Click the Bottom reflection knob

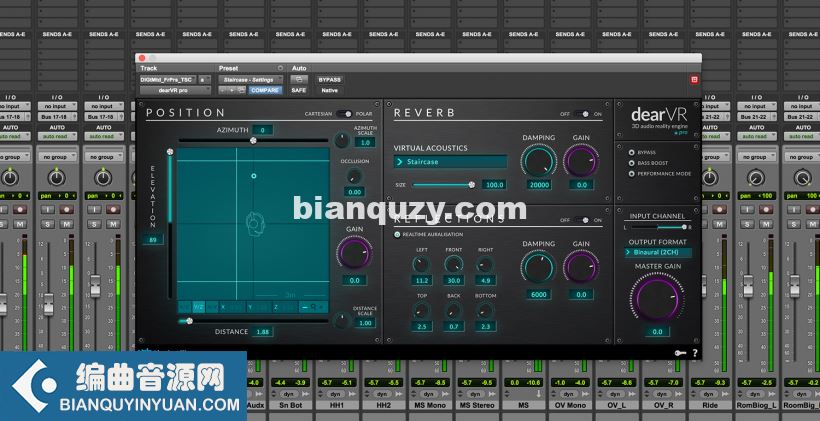click(485, 311)
